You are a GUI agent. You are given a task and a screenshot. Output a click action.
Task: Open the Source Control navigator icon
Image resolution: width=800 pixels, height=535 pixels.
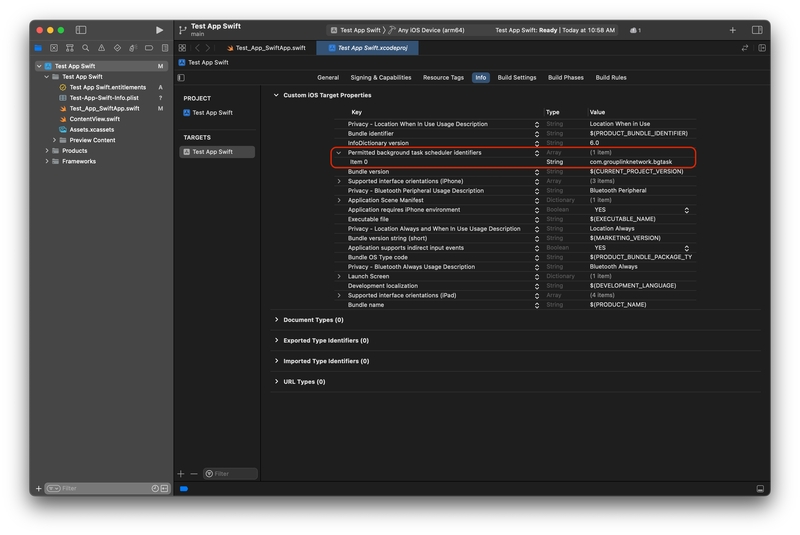pos(54,48)
